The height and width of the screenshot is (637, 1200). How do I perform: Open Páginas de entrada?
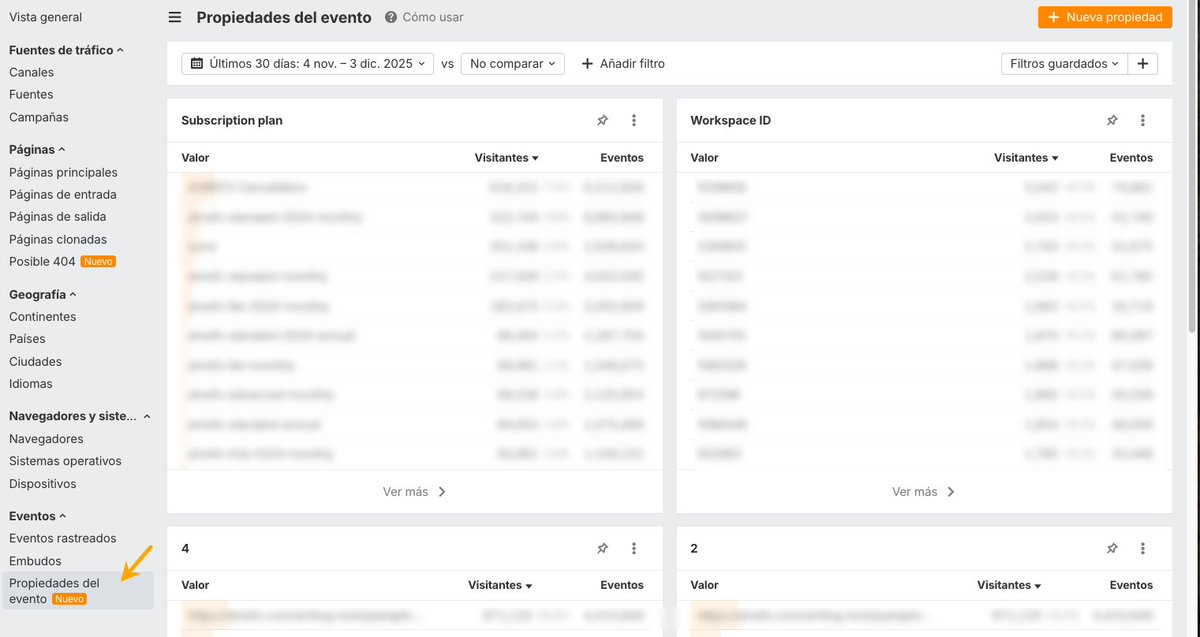(x=63, y=195)
